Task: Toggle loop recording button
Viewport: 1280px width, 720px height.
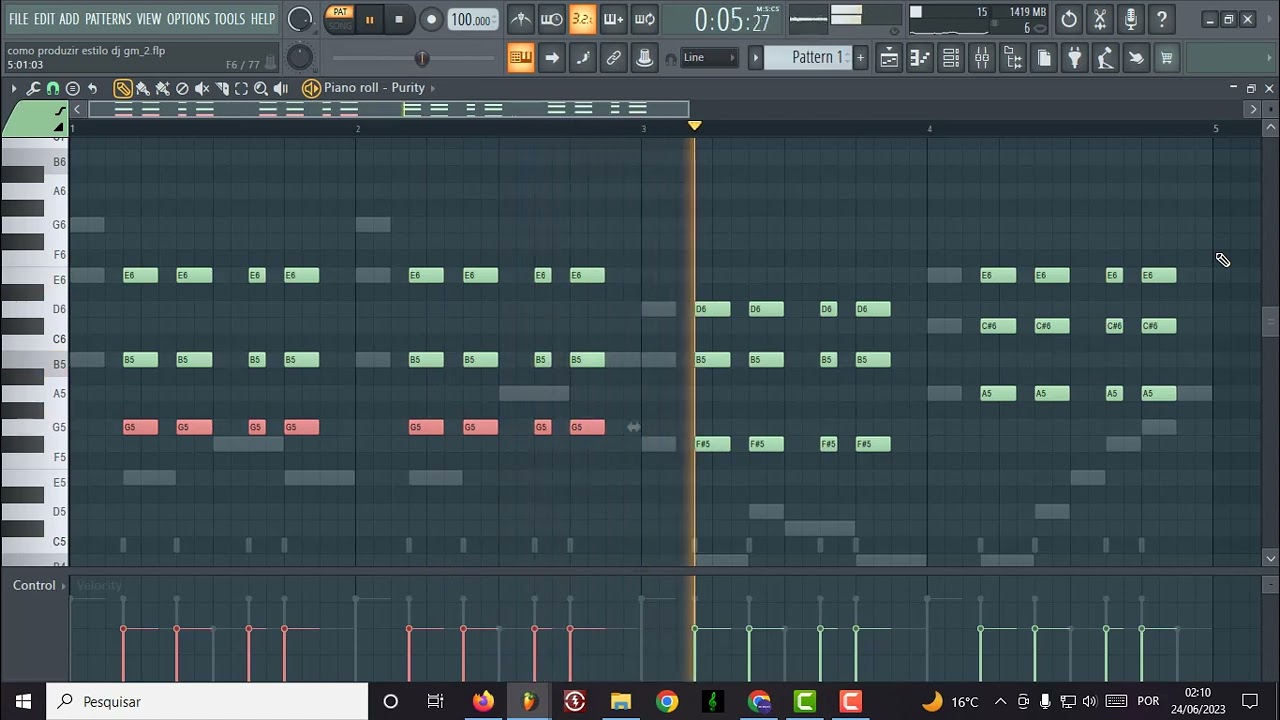Action: [x=645, y=19]
